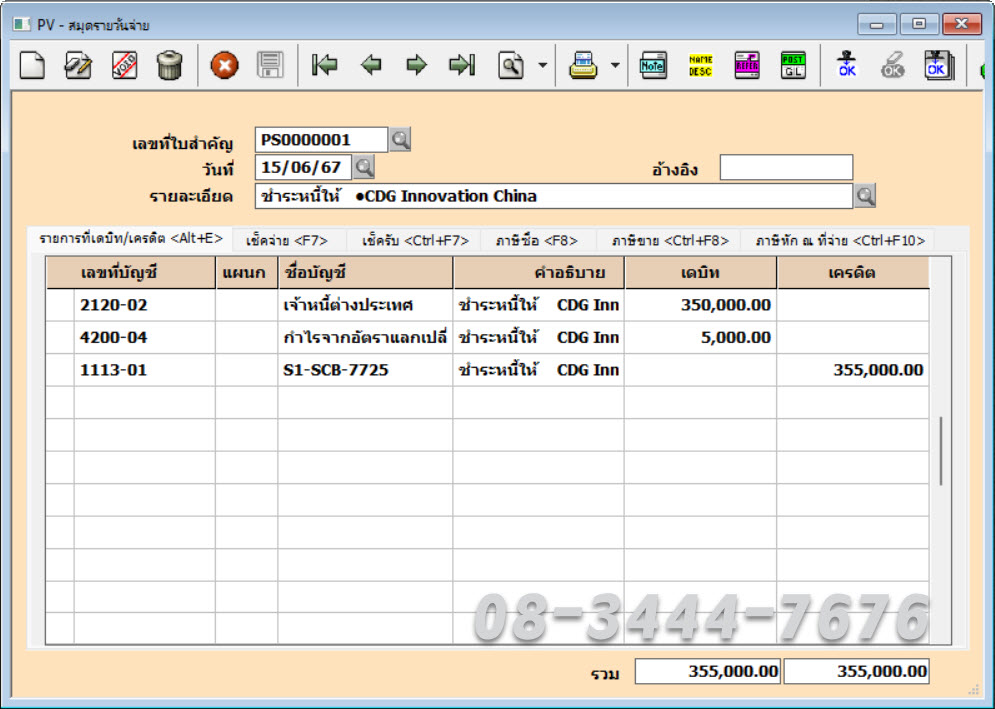Switch to the ภาษีซื้อ <F8> tab

click(x=537, y=241)
